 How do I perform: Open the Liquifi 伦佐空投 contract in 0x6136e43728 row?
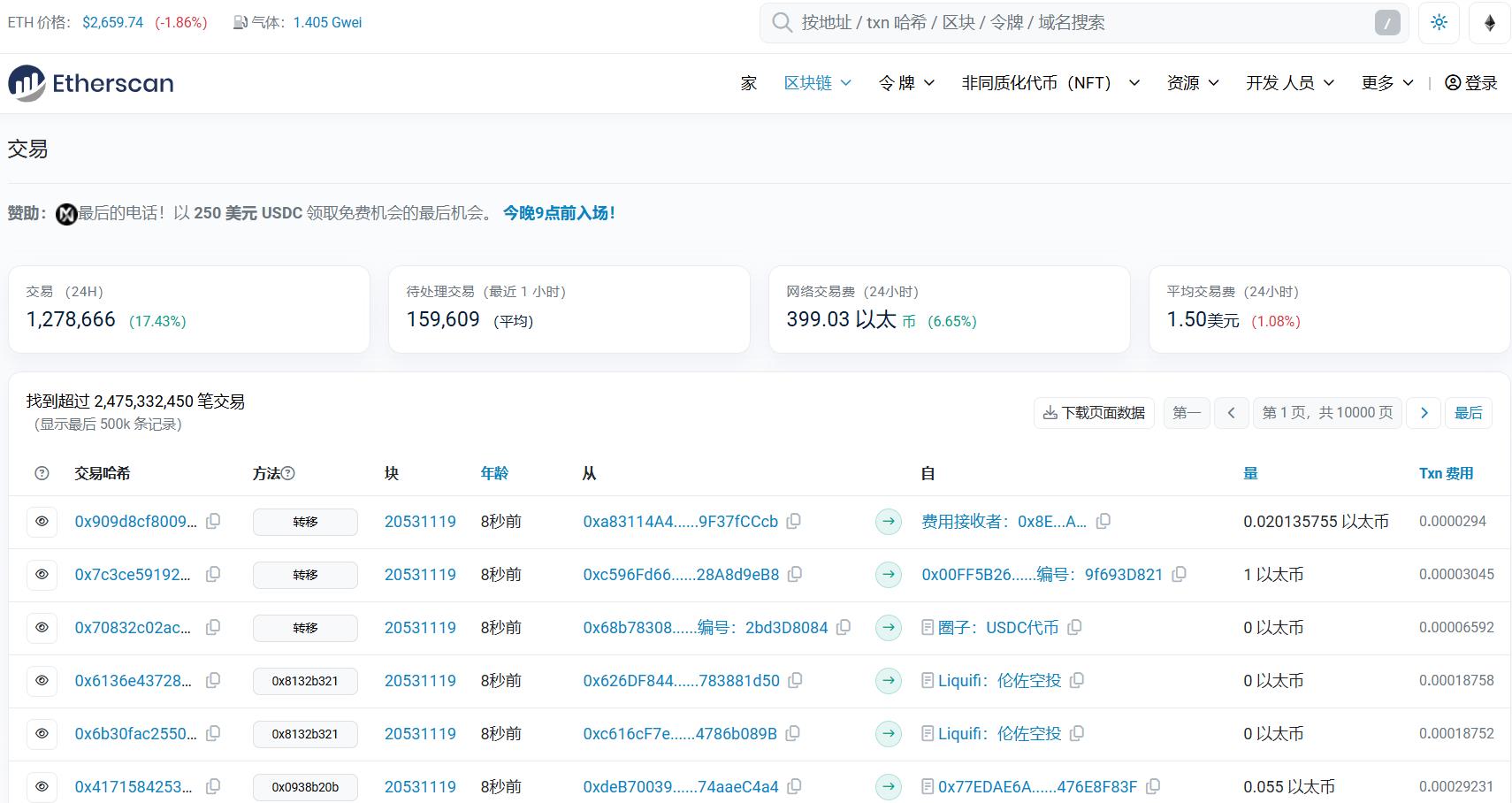[999, 681]
